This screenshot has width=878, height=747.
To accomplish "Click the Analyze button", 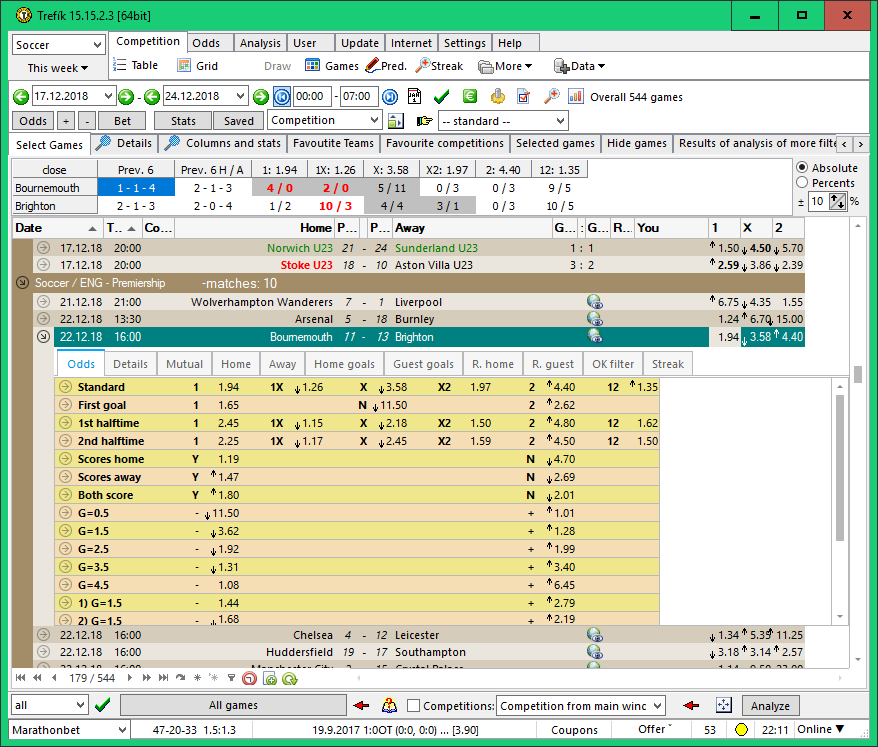I will click(770, 706).
